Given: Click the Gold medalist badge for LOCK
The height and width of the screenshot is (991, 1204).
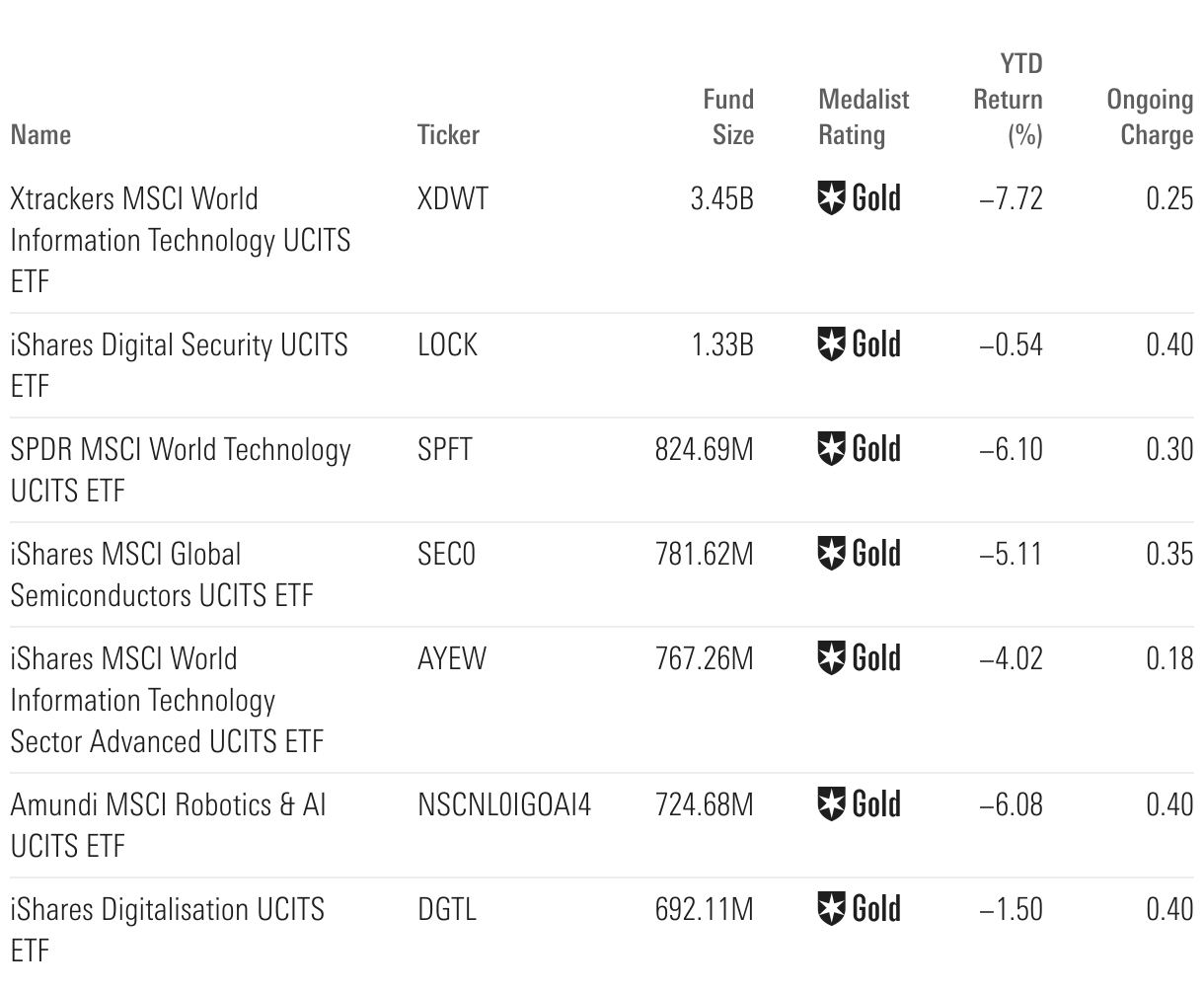Looking at the screenshot, I should [860, 345].
